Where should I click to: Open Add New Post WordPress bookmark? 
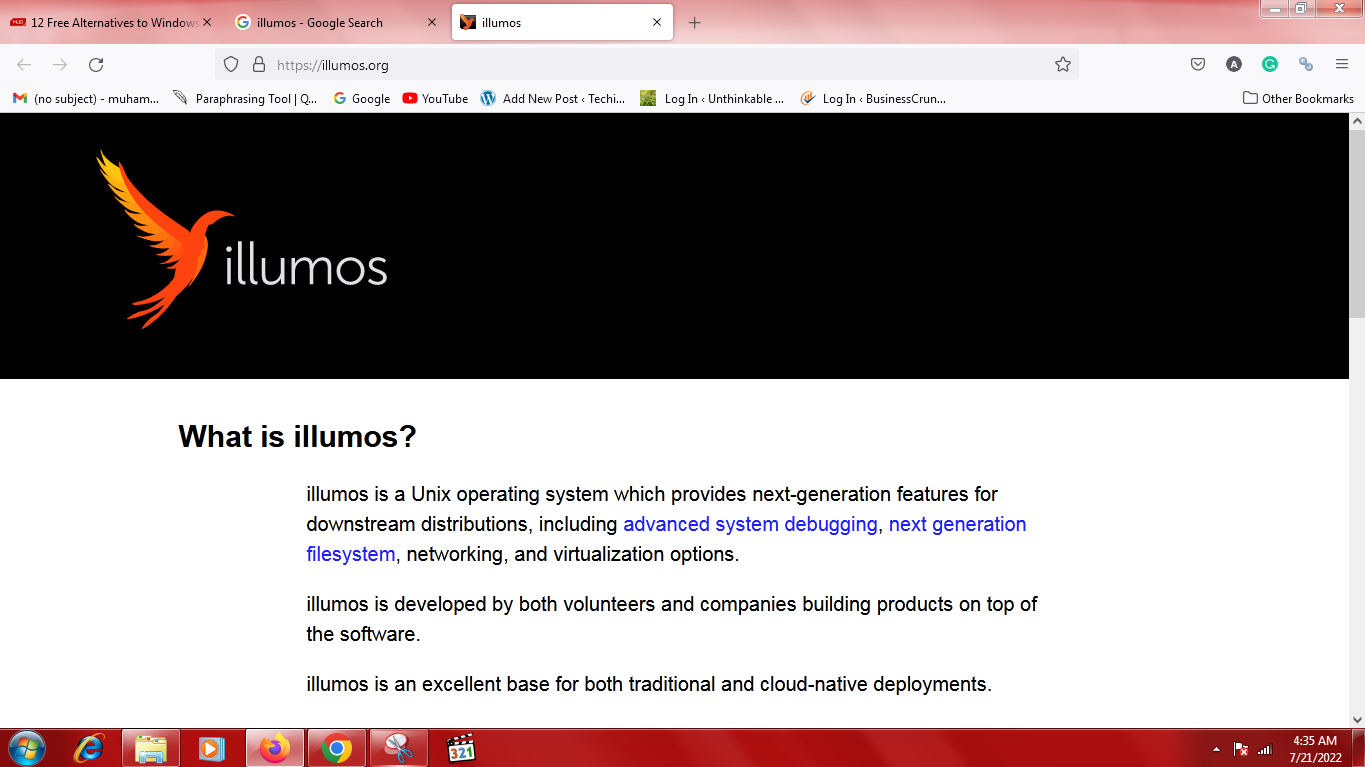[553, 99]
